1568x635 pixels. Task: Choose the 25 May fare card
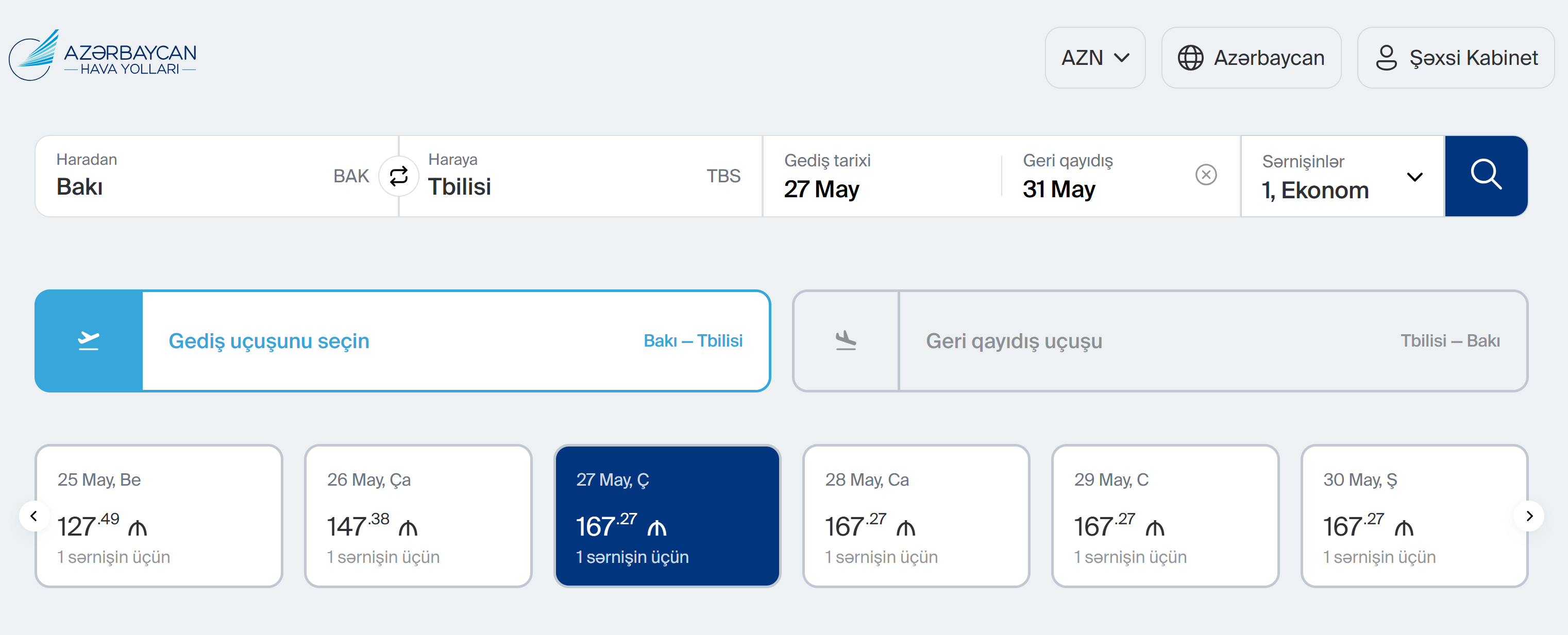click(x=158, y=516)
